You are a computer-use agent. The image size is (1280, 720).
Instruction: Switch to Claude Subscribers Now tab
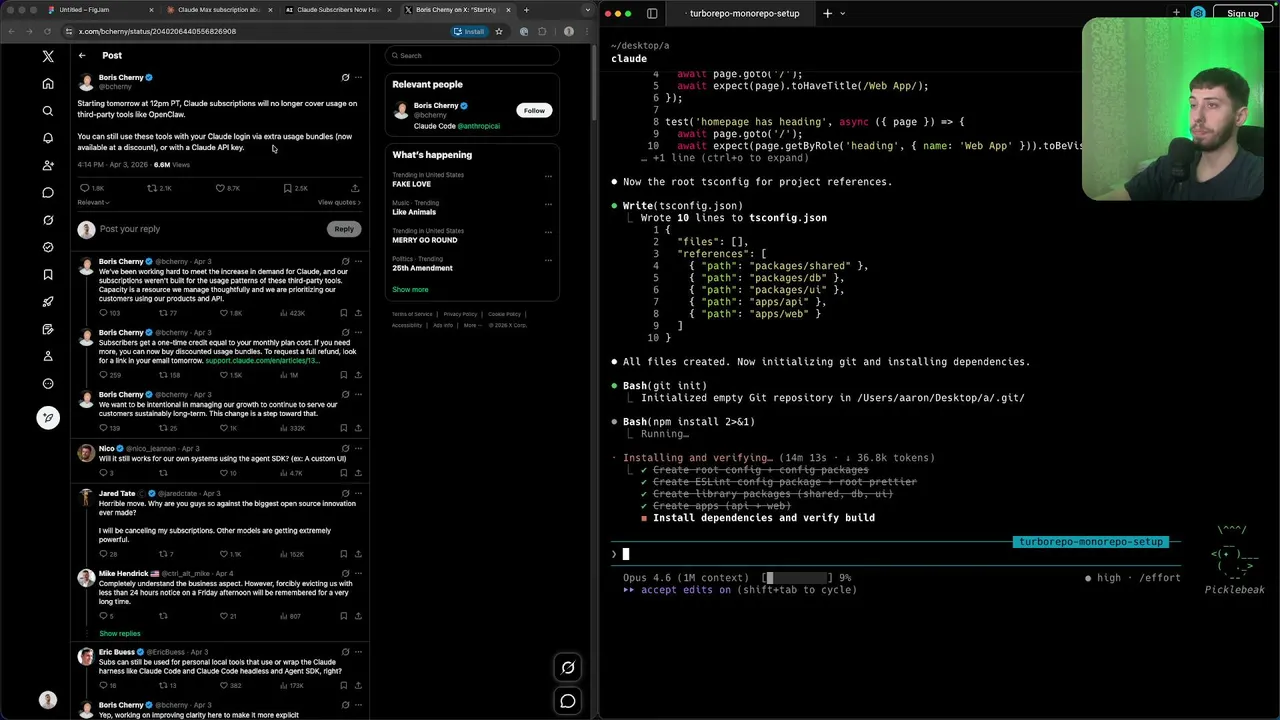tap(338, 10)
